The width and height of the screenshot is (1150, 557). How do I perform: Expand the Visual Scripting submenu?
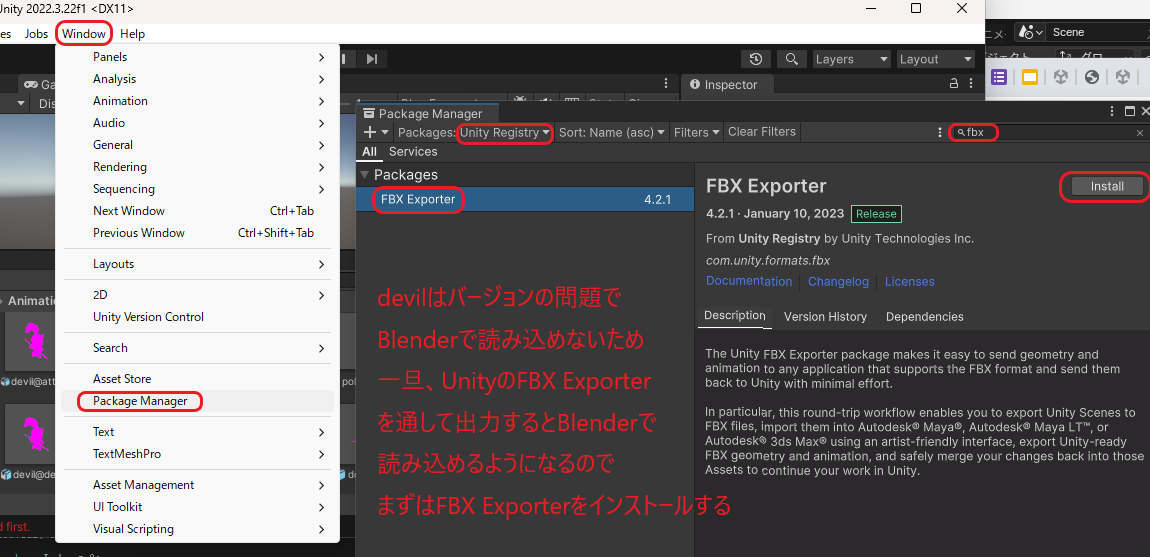(x=198, y=529)
